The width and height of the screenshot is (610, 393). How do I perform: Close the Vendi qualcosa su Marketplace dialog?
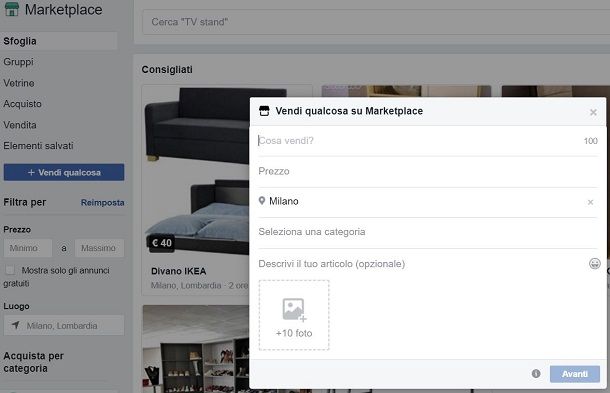click(593, 112)
